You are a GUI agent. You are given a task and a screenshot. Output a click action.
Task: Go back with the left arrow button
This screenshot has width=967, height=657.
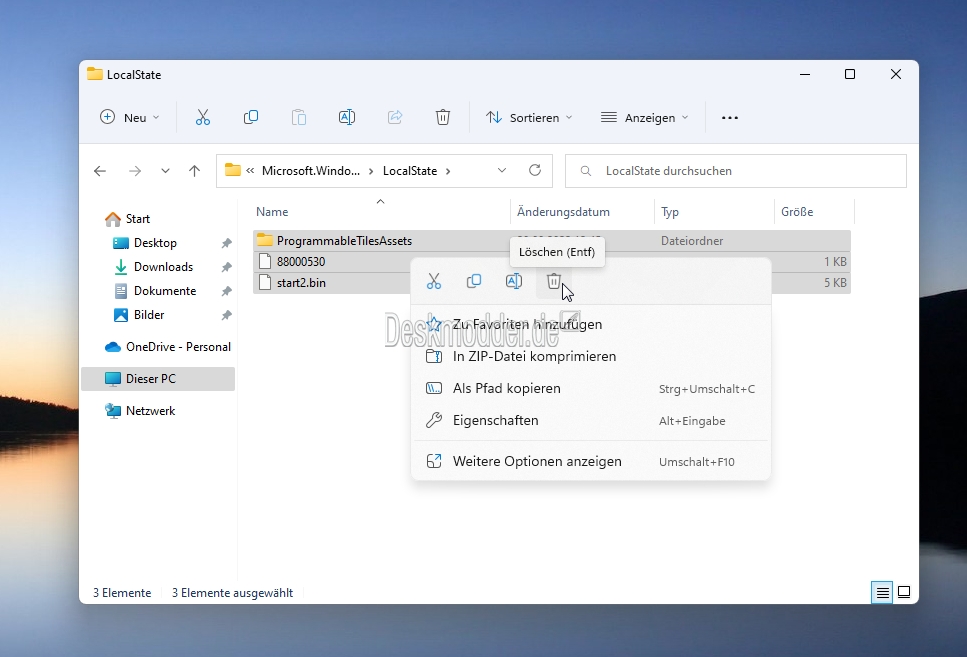coord(100,171)
